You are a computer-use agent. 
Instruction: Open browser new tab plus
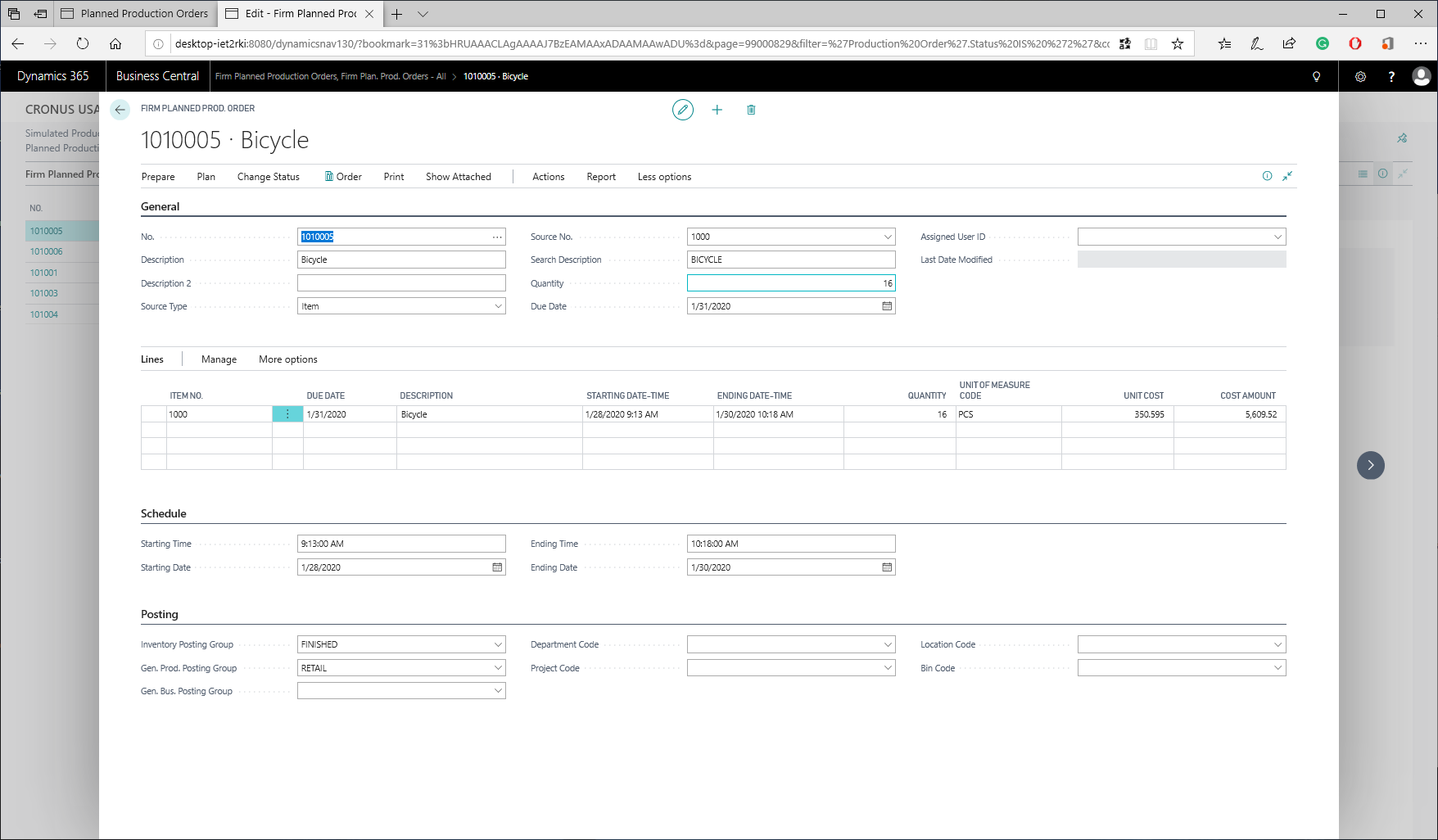pos(397,14)
